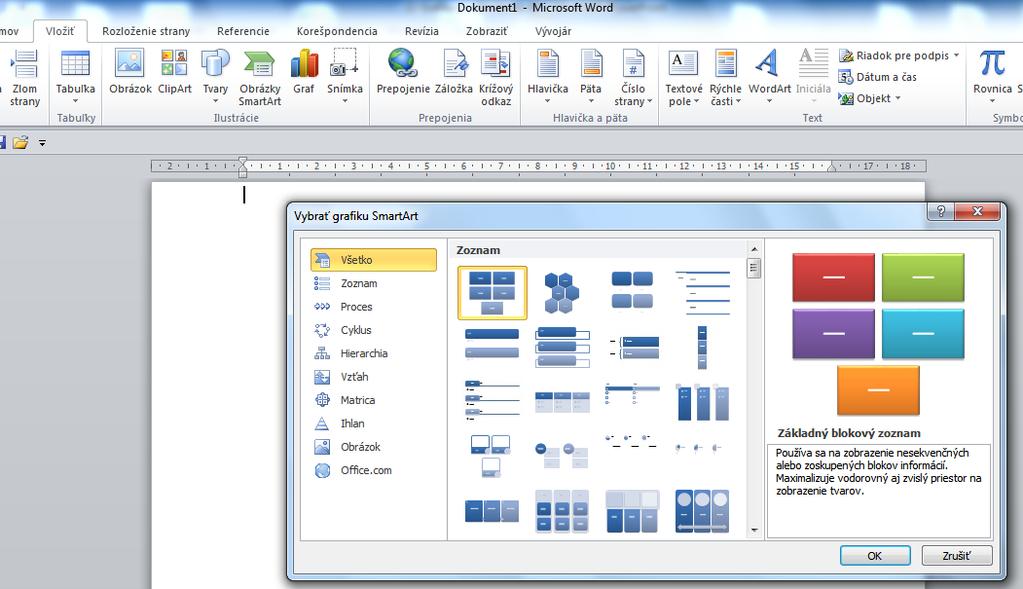Select the Proces category
This screenshot has height=589, width=1023.
coord(373,307)
